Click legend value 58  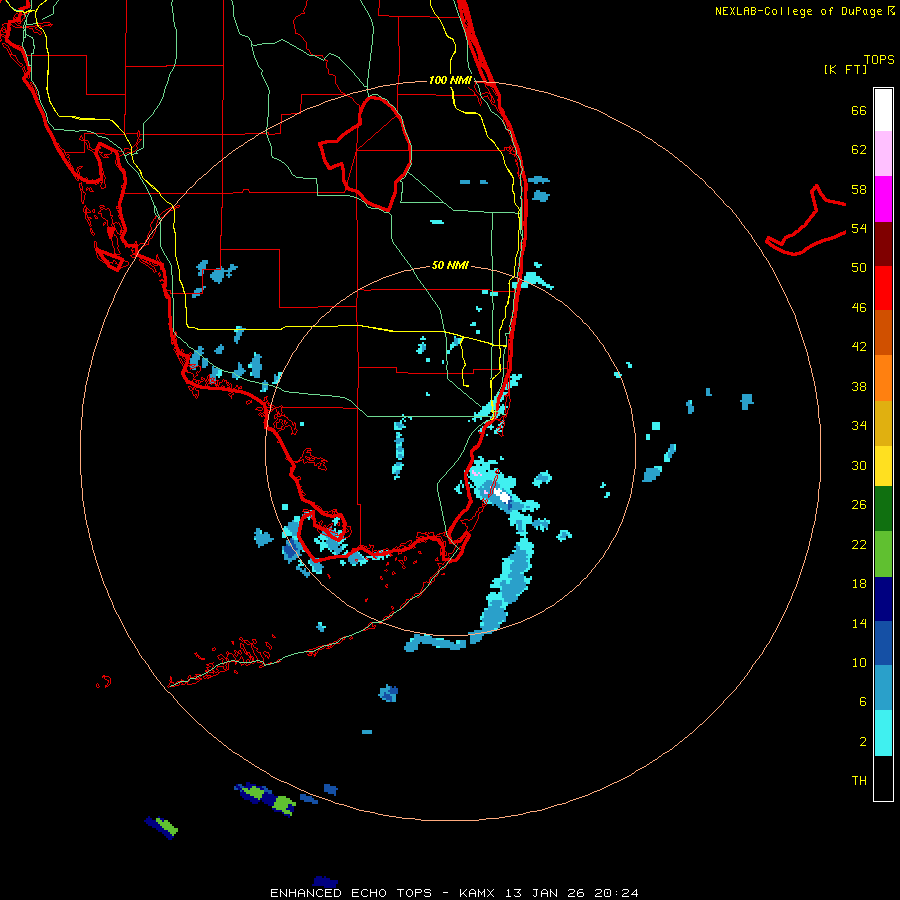click(x=859, y=189)
